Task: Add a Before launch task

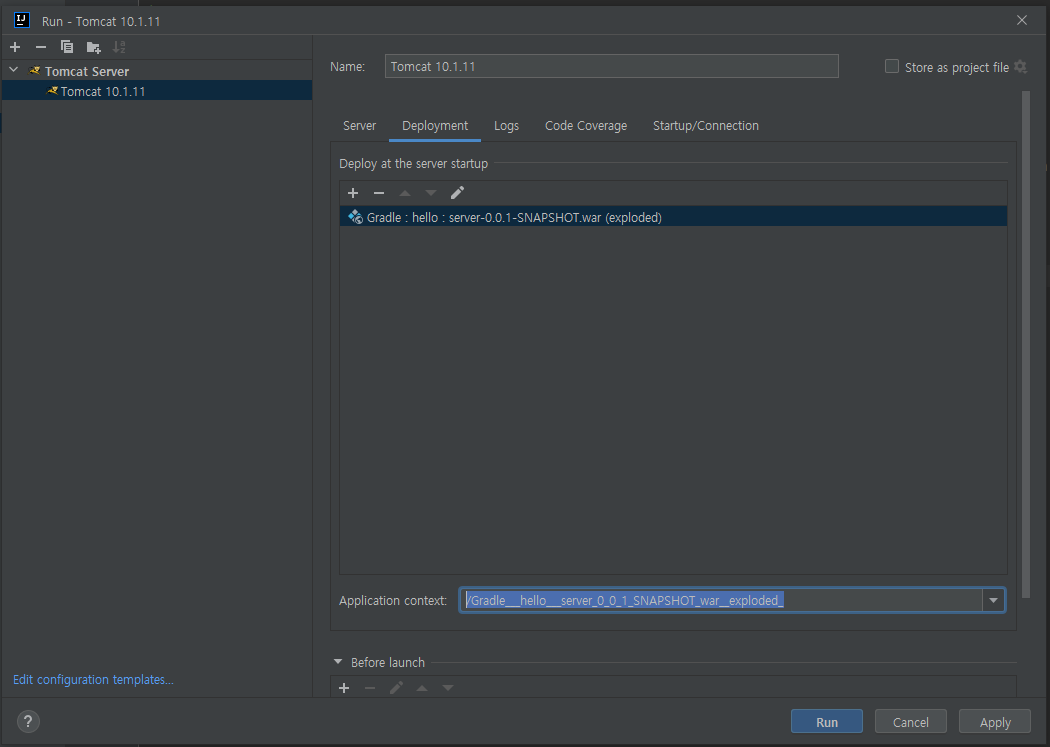Action: pos(344,688)
